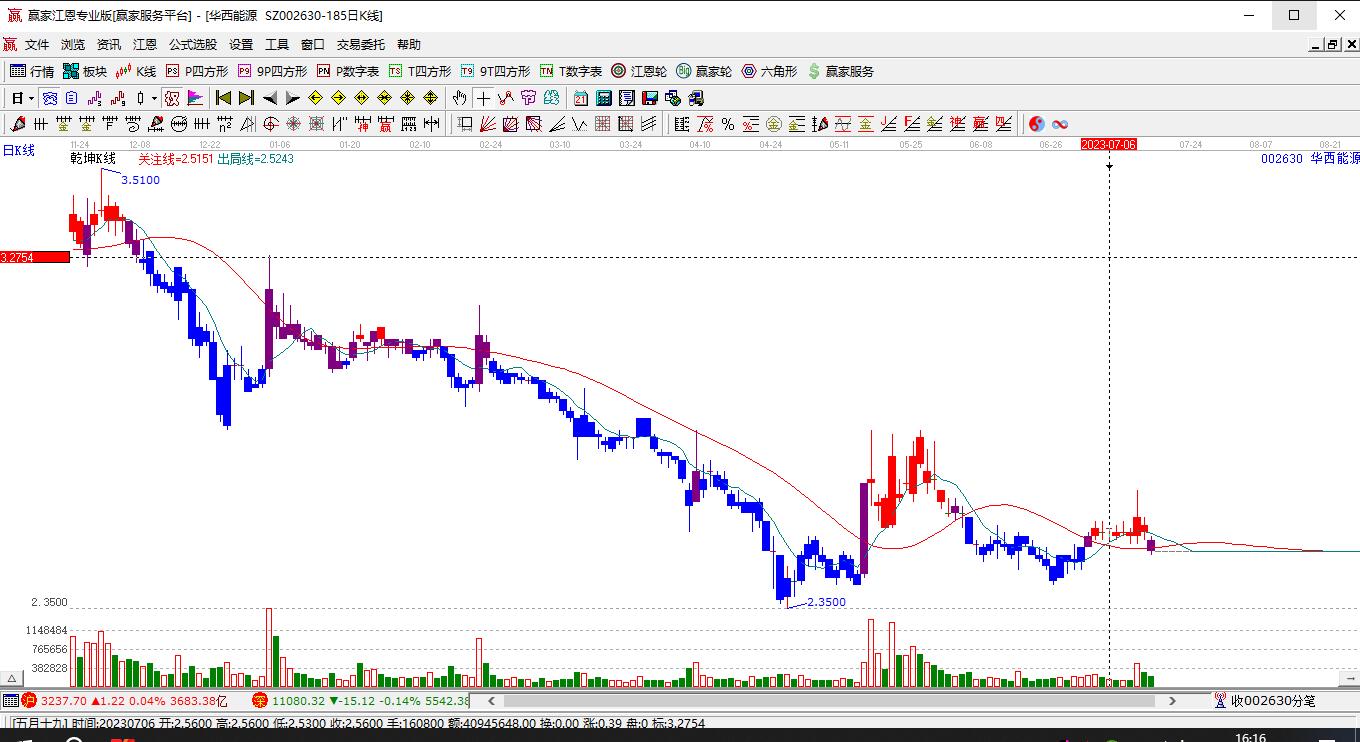Click the flag chart icon
The width and height of the screenshot is (1360, 742).
click(195, 98)
